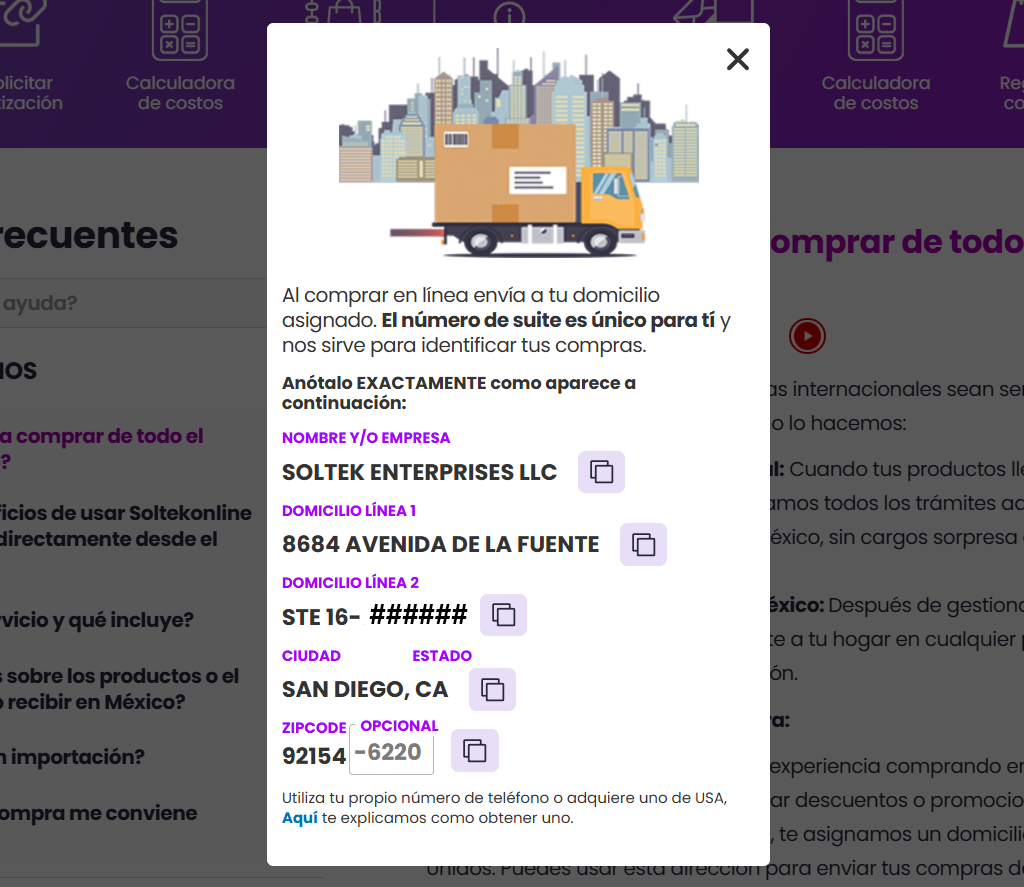Copy the 8684 Avenida de la Fuente address

(x=643, y=544)
